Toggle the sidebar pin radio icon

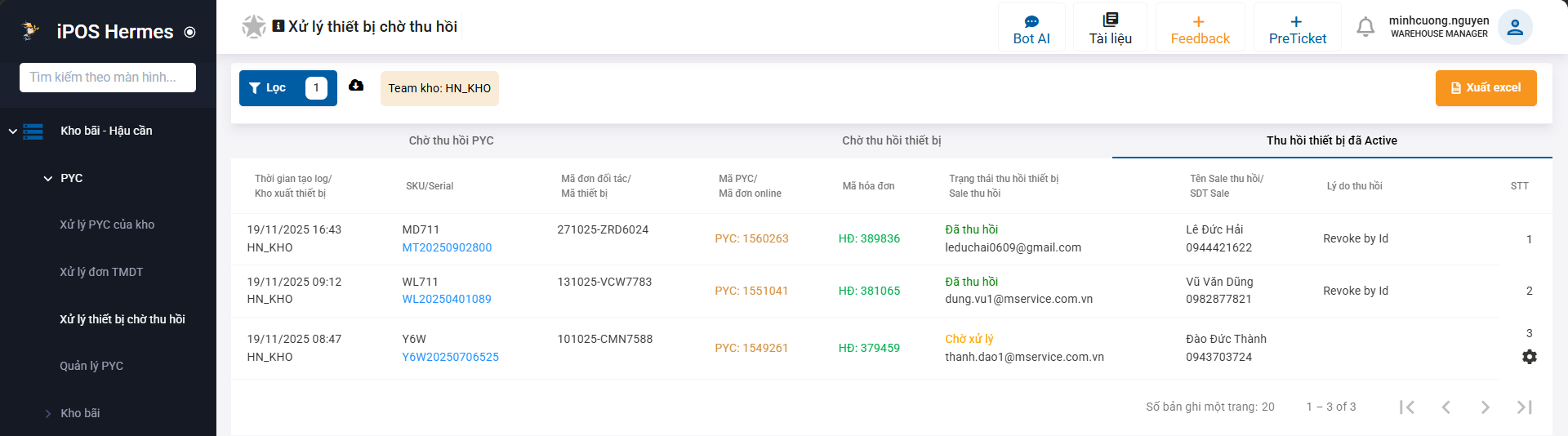[190, 33]
